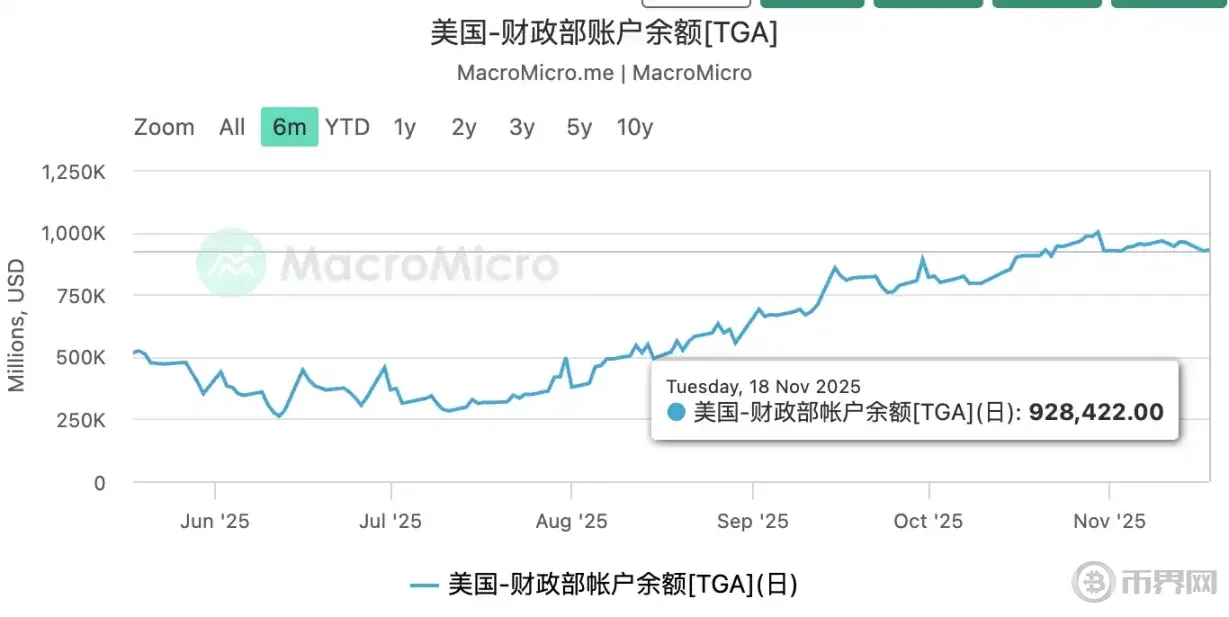
Task: Select the 6m zoom range
Action: [289, 127]
